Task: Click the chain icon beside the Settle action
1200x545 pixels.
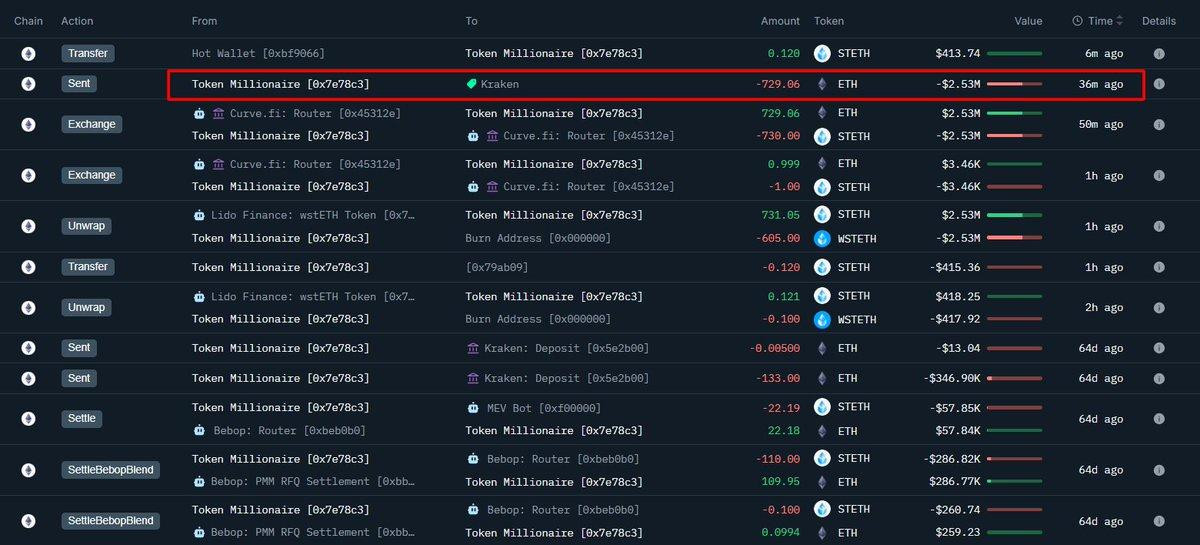Action: 28,419
